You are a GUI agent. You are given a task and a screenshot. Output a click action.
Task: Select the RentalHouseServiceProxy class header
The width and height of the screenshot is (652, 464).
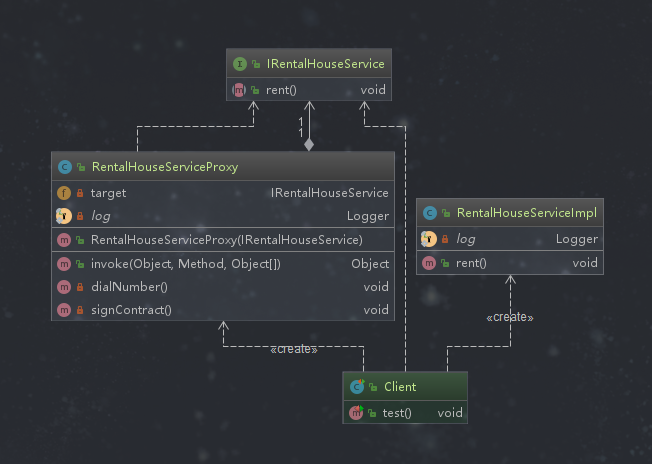click(164, 167)
